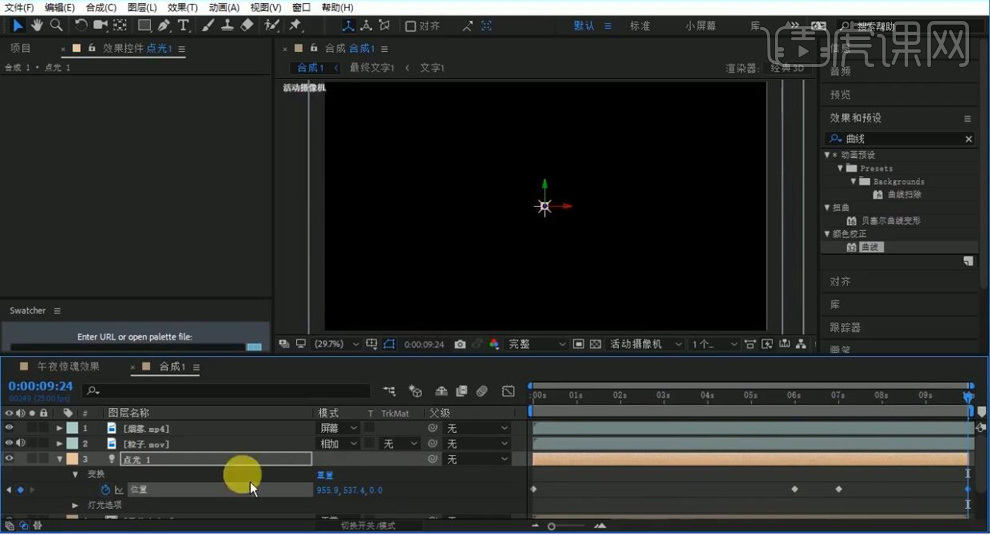The height and width of the screenshot is (535, 990).
Task: Select the Type (T) tool
Action: pos(184,25)
